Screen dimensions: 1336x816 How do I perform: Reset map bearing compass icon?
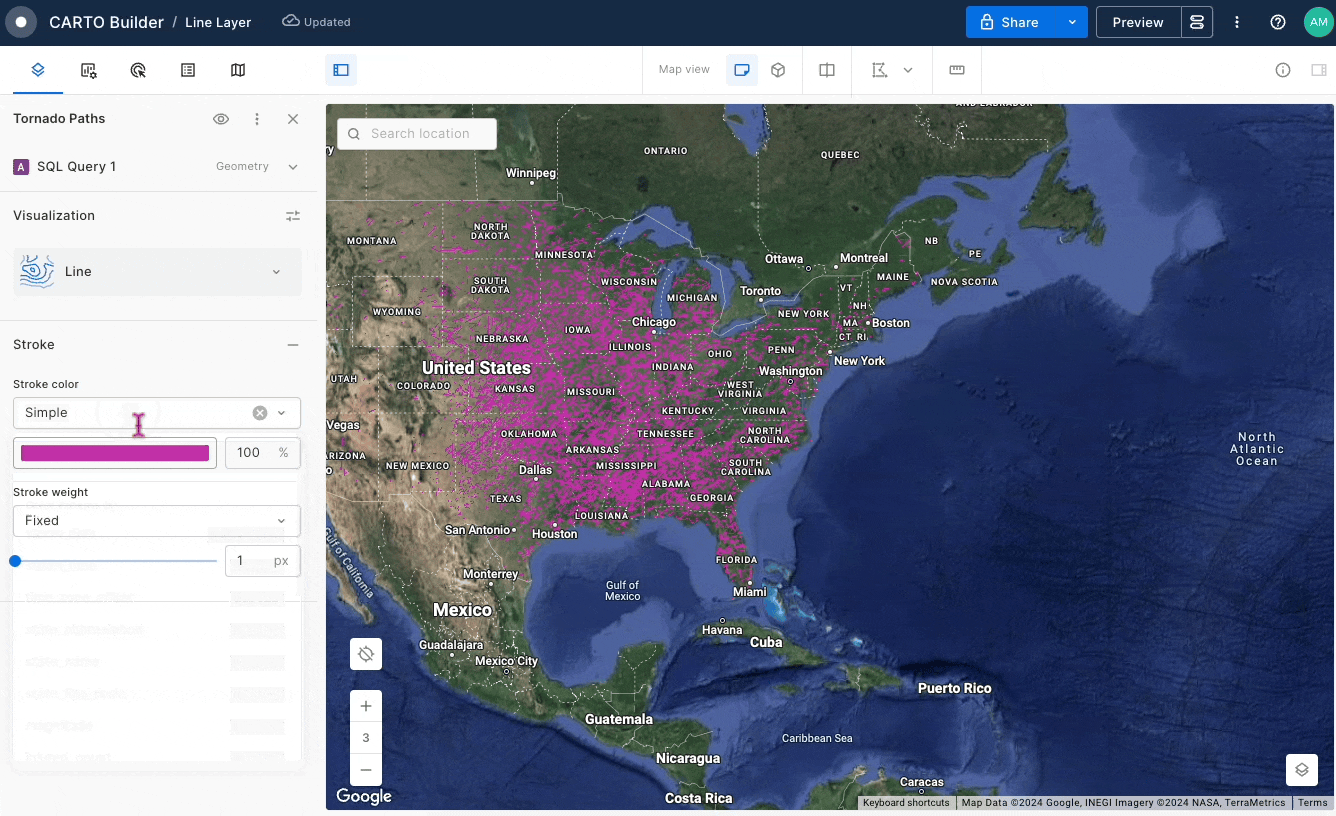[366, 654]
